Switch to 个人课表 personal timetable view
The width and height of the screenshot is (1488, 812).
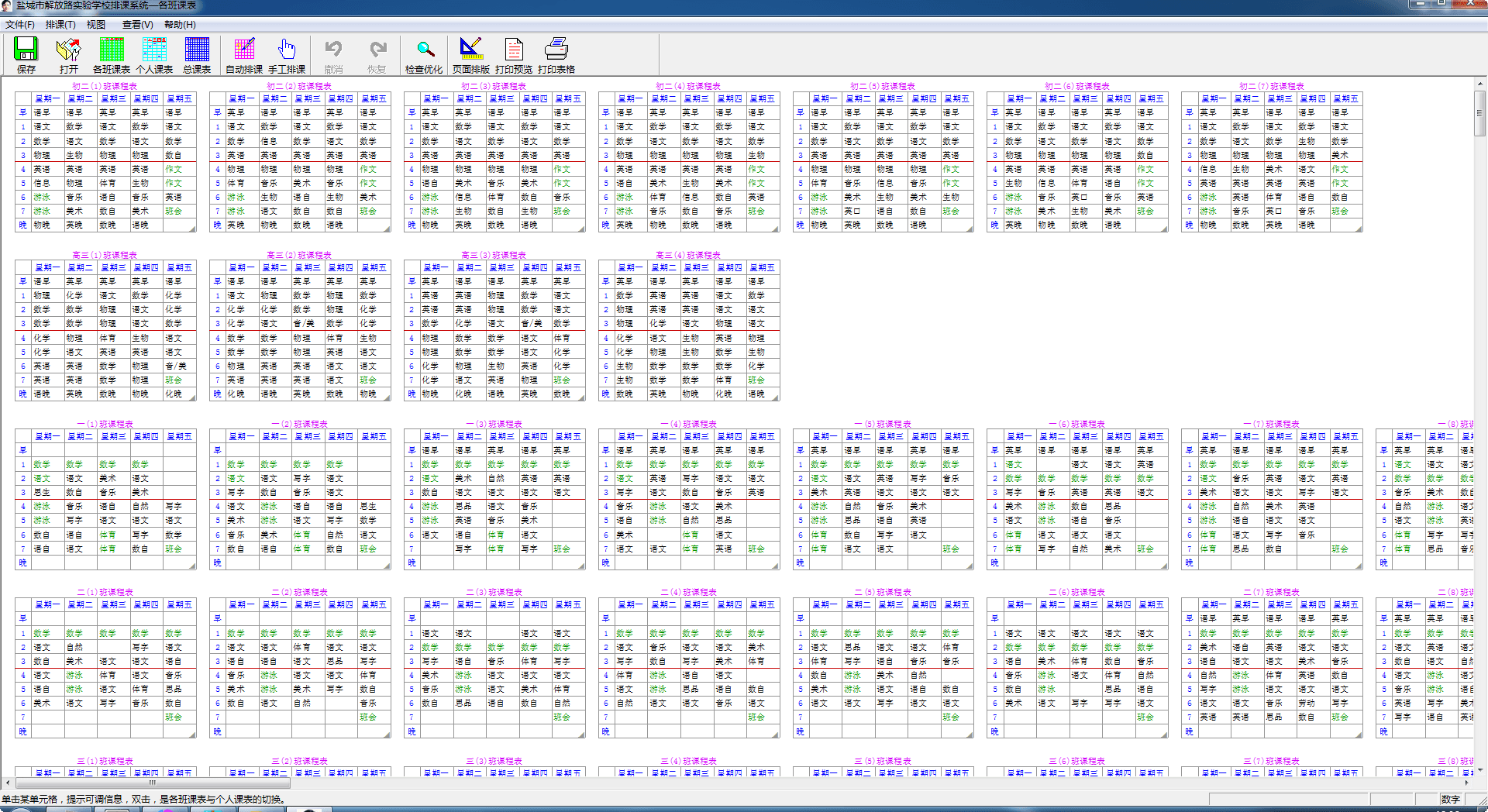coord(154,54)
